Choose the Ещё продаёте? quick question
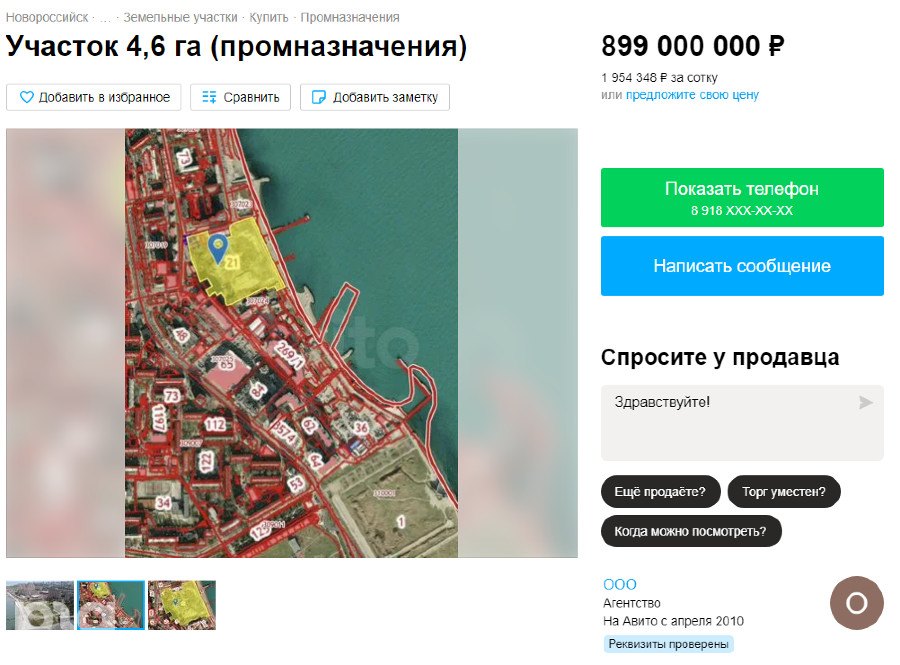The width and height of the screenshot is (900, 665). click(x=660, y=492)
